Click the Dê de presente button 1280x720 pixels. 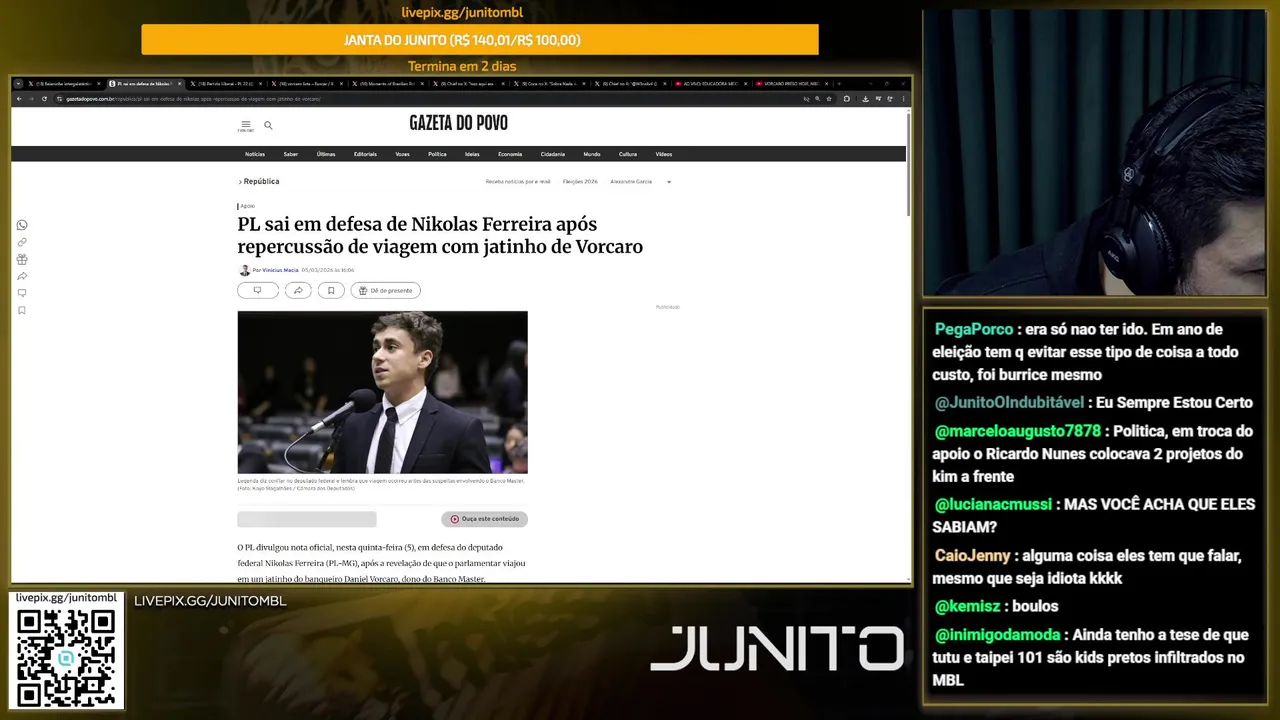(386, 290)
